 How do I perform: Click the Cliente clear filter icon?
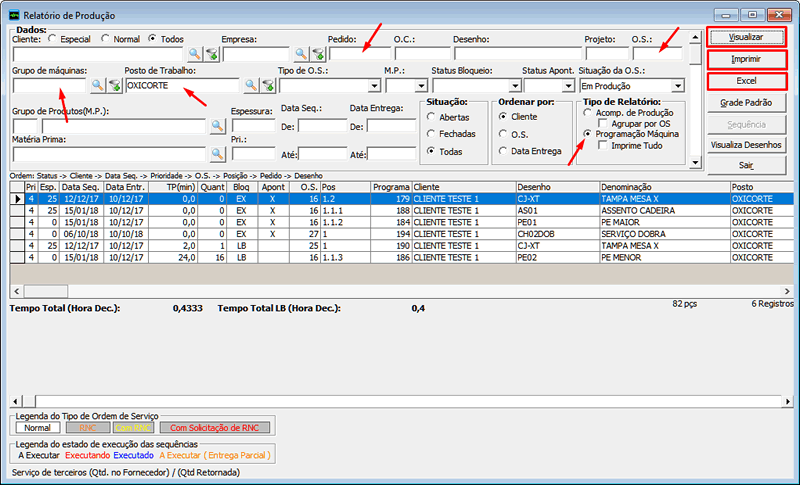(212, 54)
